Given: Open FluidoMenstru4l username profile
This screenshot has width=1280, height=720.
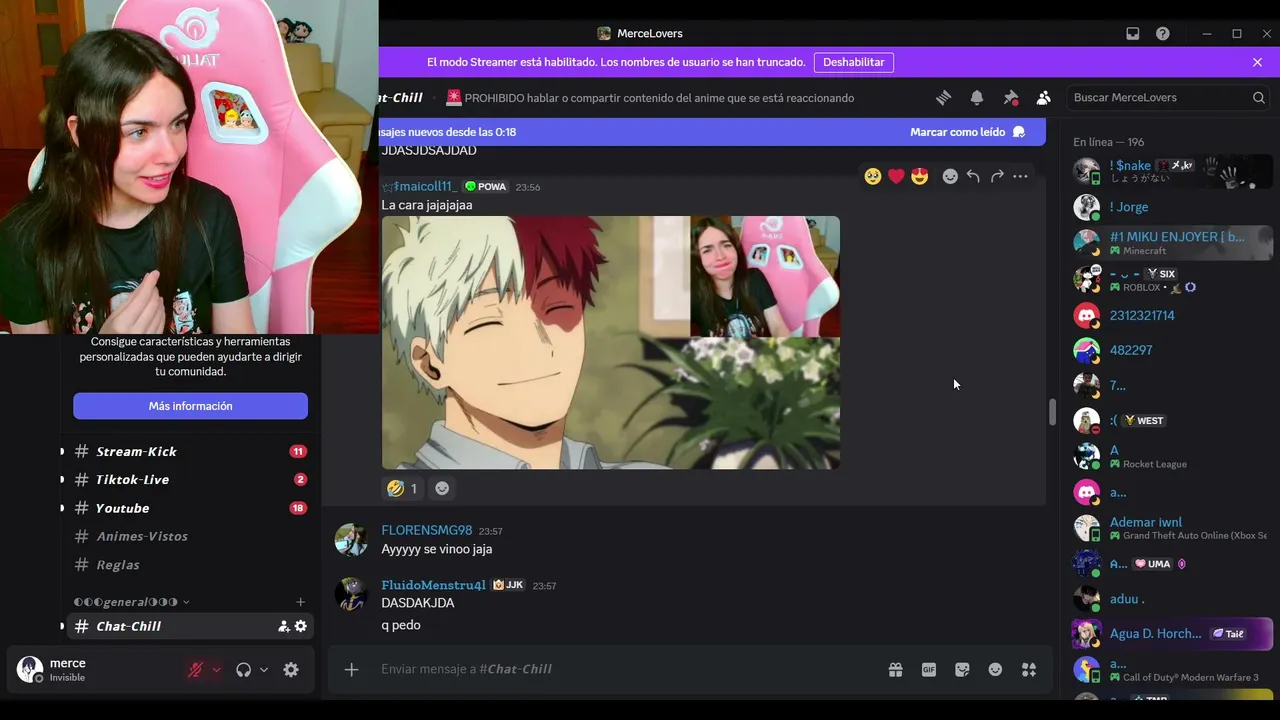Looking at the screenshot, I should pos(433,585).
